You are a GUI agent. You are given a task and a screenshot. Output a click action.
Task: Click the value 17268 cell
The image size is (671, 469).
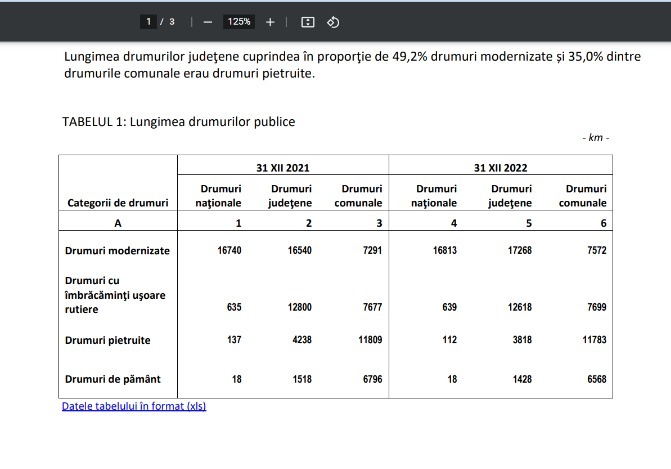point(520,250)
